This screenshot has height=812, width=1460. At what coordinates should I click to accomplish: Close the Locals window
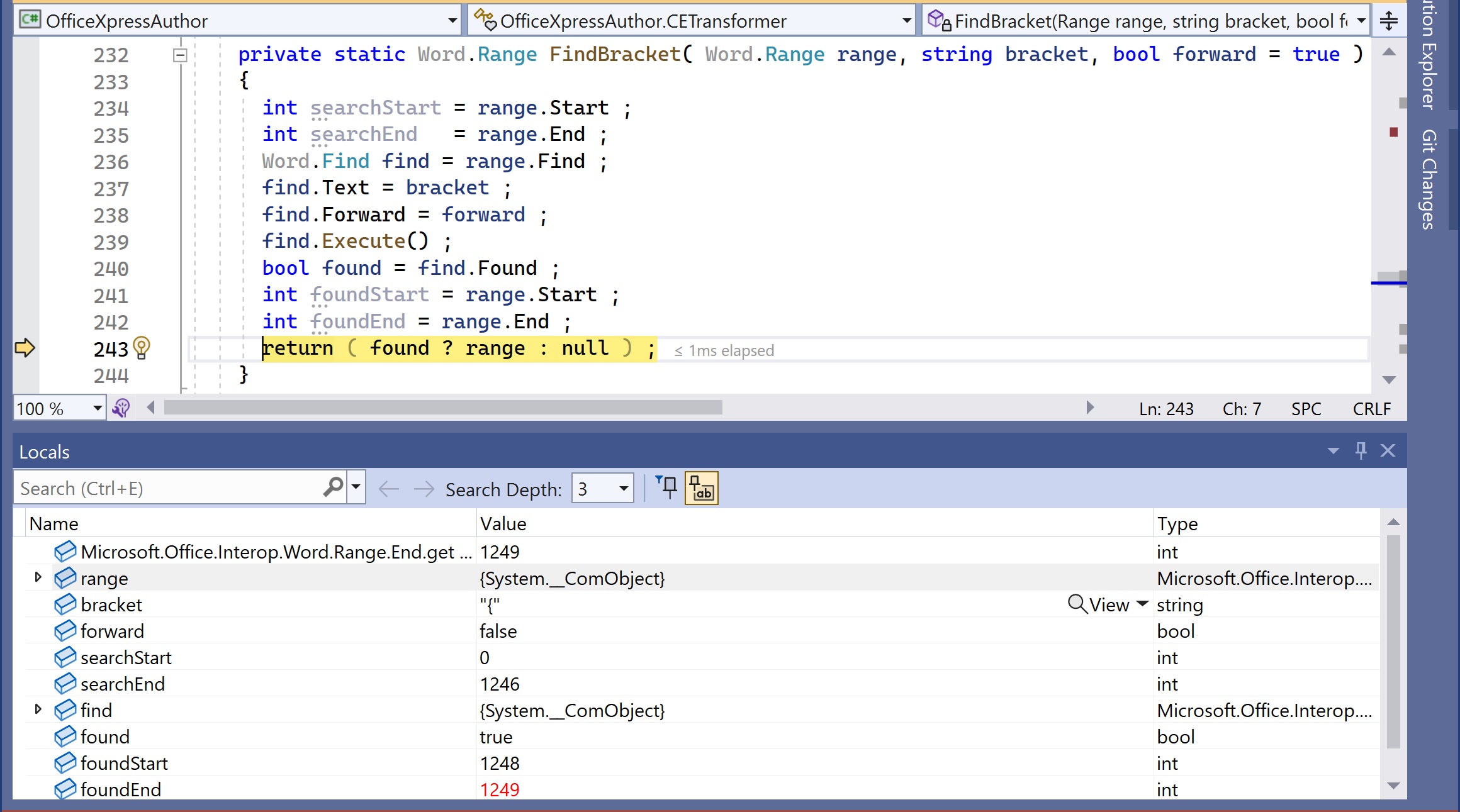click(x=1388, y=450)
